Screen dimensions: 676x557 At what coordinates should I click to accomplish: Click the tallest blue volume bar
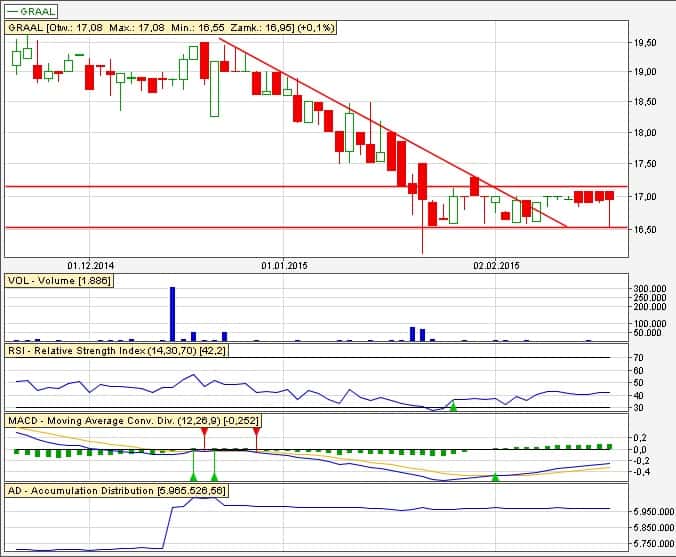click(172, 314)
